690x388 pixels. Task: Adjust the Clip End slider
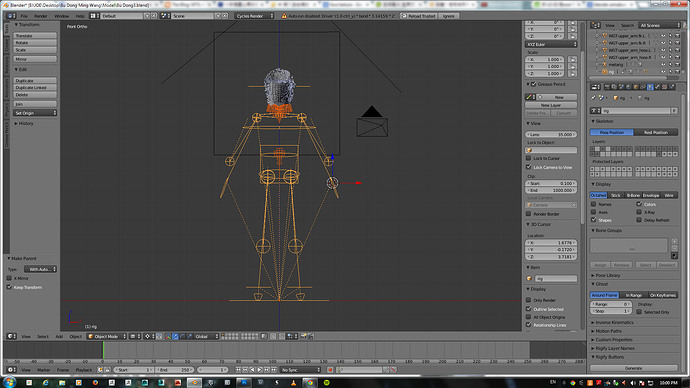[551, 190]
